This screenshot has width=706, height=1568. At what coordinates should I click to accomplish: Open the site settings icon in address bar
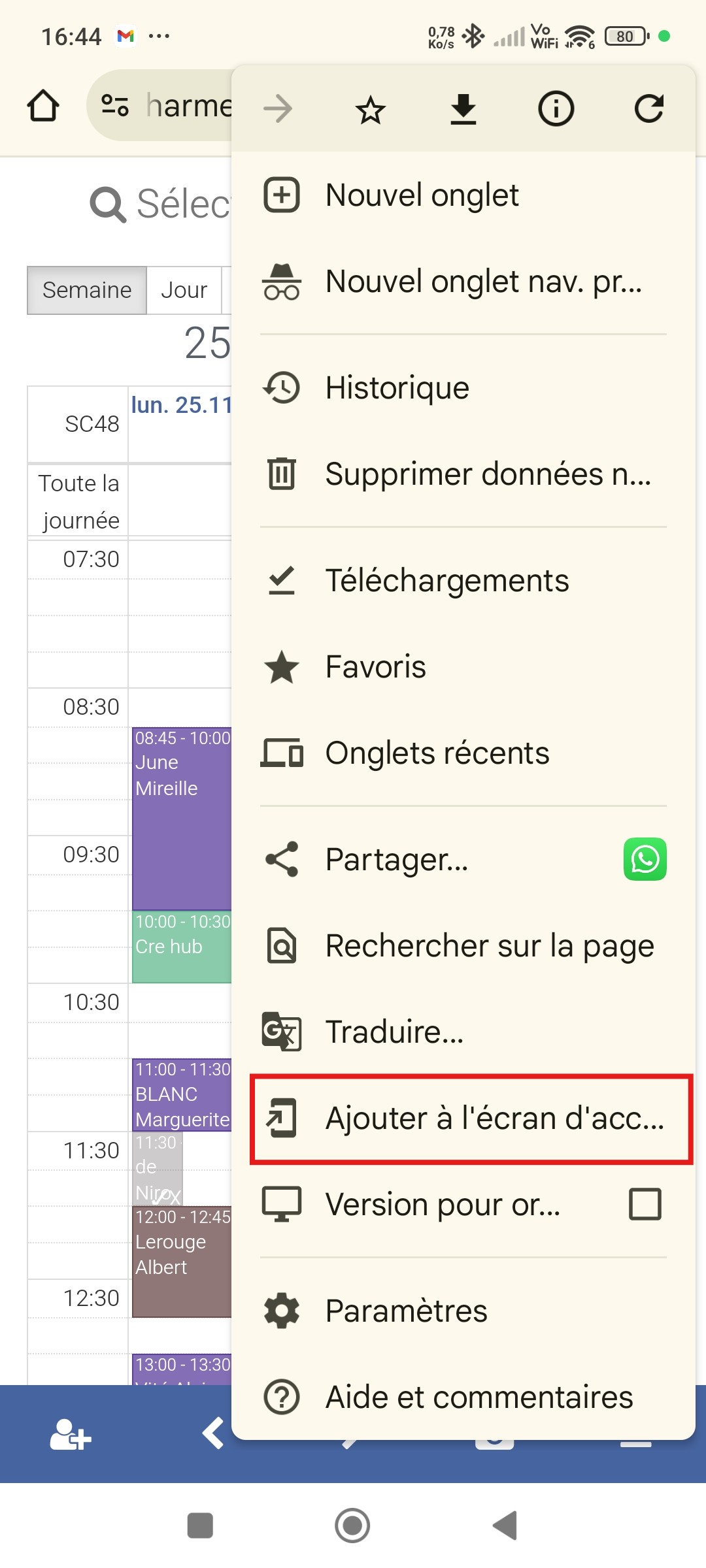point(115,105)
